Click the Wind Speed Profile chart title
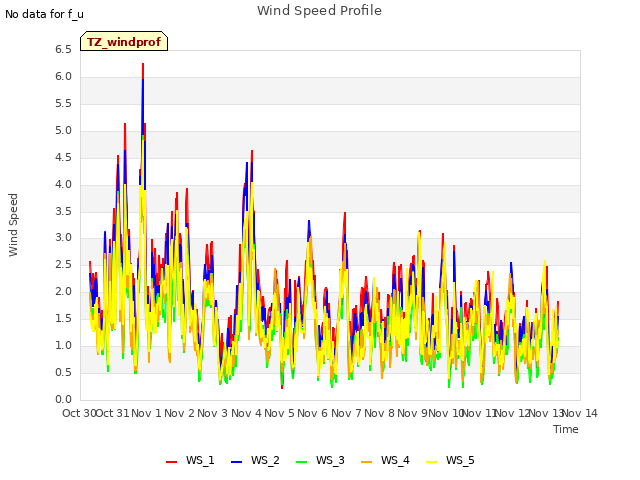 coord(319,11)
